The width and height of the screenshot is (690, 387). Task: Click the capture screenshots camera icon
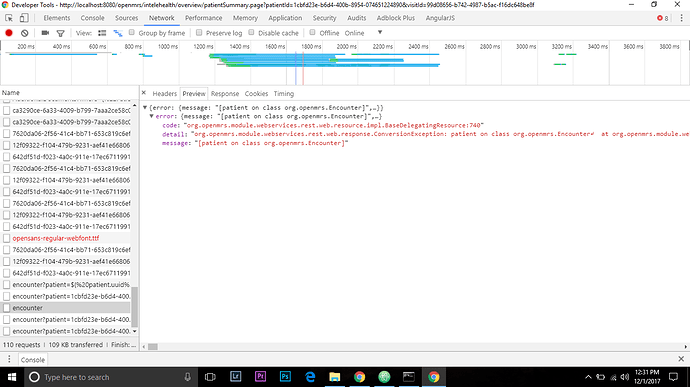point(45,33)
